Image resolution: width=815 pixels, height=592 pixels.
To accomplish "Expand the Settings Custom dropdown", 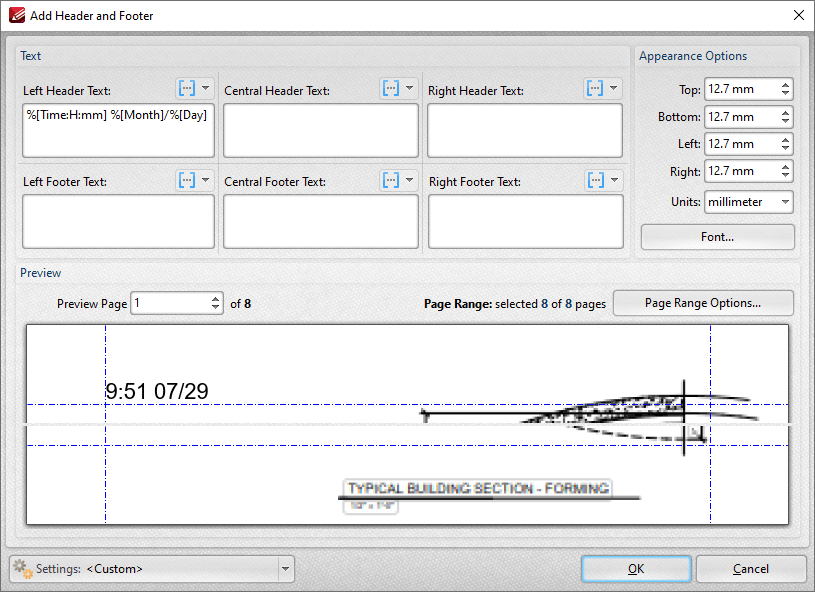I will pyautogui.click(x=286, y=568).
